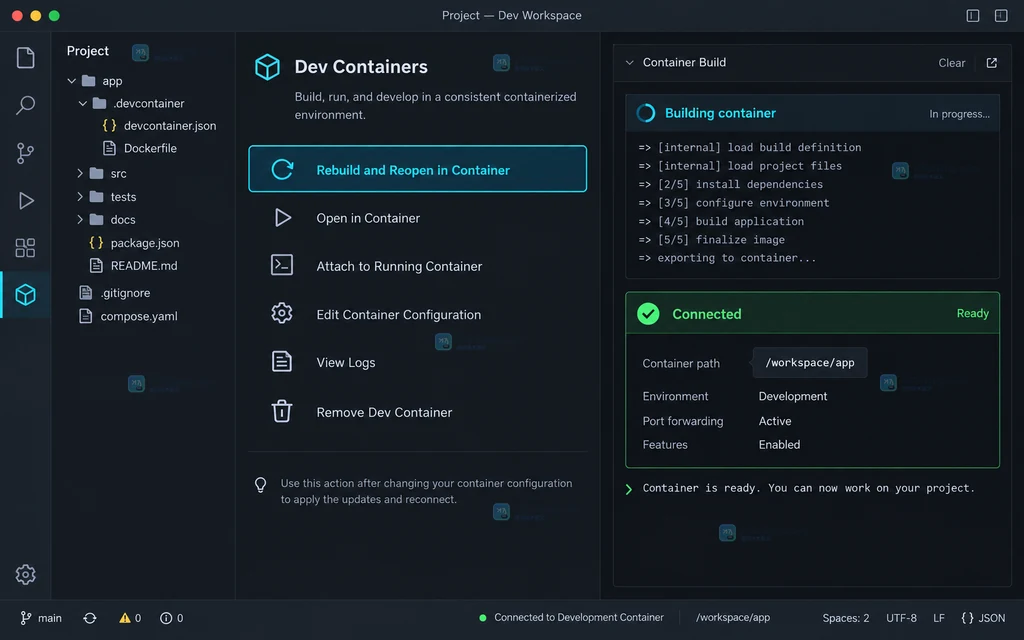
Task: Click the pop-out icon in Container Build panel
Action: click(991, 63)
